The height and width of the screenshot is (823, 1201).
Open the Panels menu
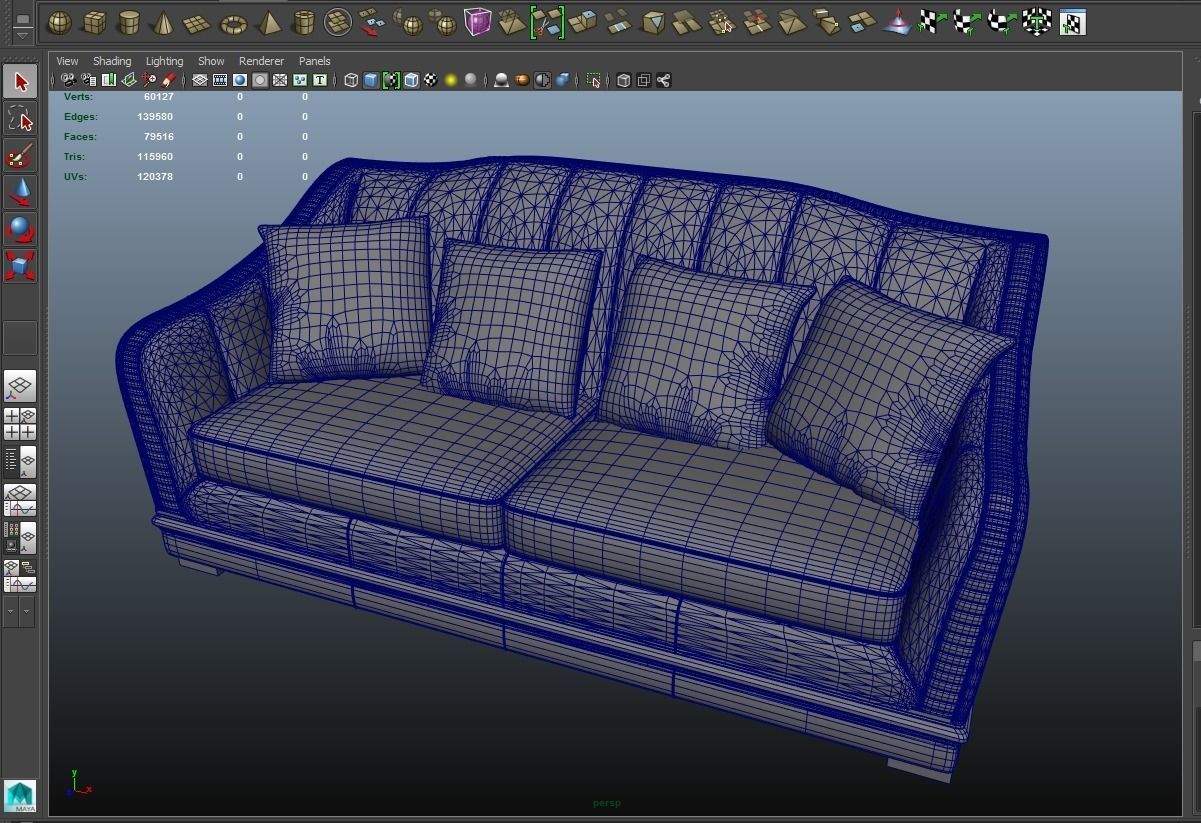314,61
